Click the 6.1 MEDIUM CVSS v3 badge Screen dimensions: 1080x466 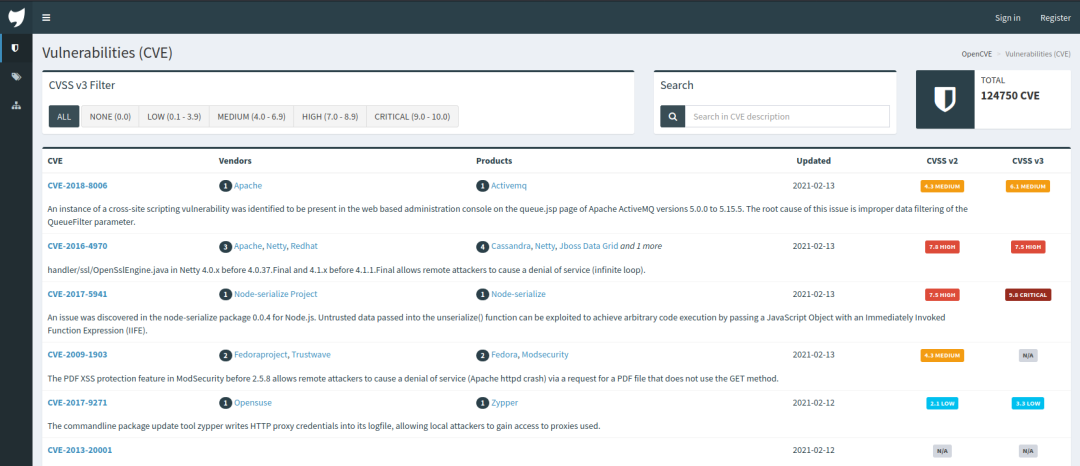click(x=1028, y=186)
